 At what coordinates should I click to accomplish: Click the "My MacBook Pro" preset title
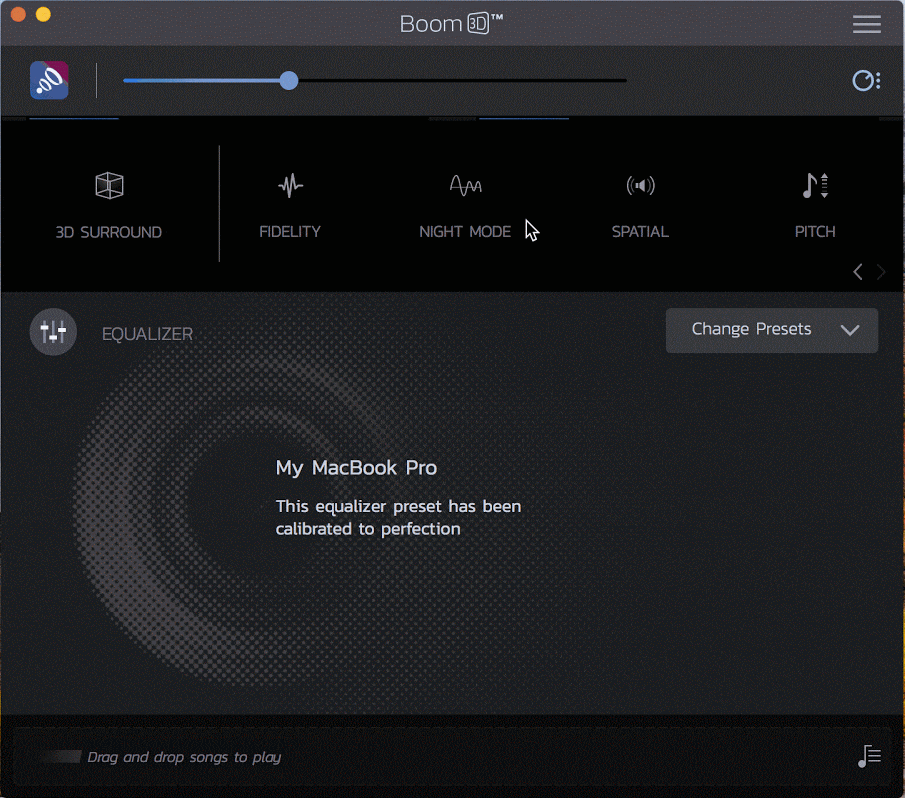tap(356, 467)
